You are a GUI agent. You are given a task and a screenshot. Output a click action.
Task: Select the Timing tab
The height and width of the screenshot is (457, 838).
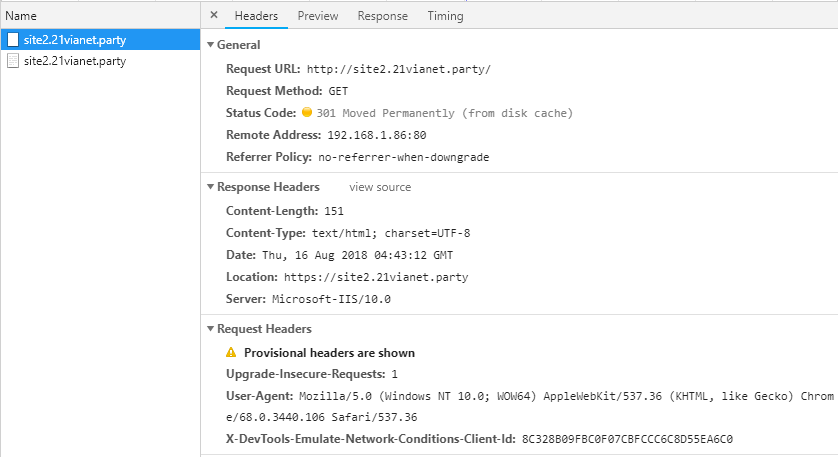pyautogui.click(x=445, y=16)
